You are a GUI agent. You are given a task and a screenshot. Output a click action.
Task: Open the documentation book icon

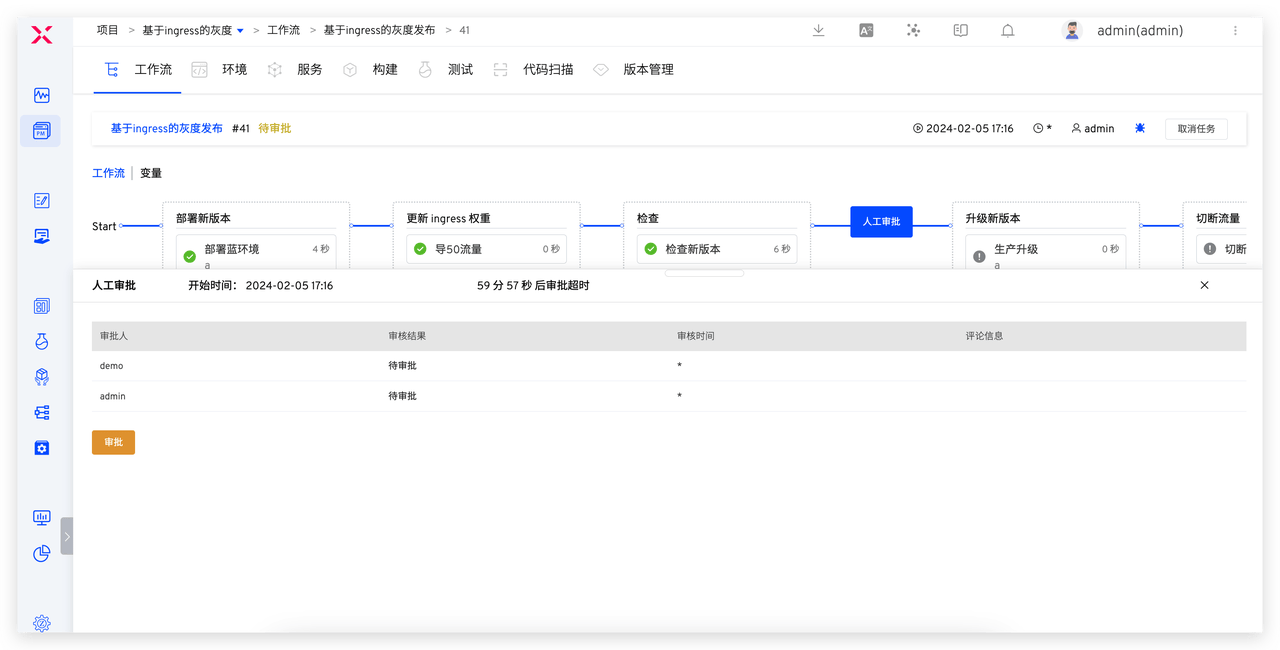(x=960, y=31)
